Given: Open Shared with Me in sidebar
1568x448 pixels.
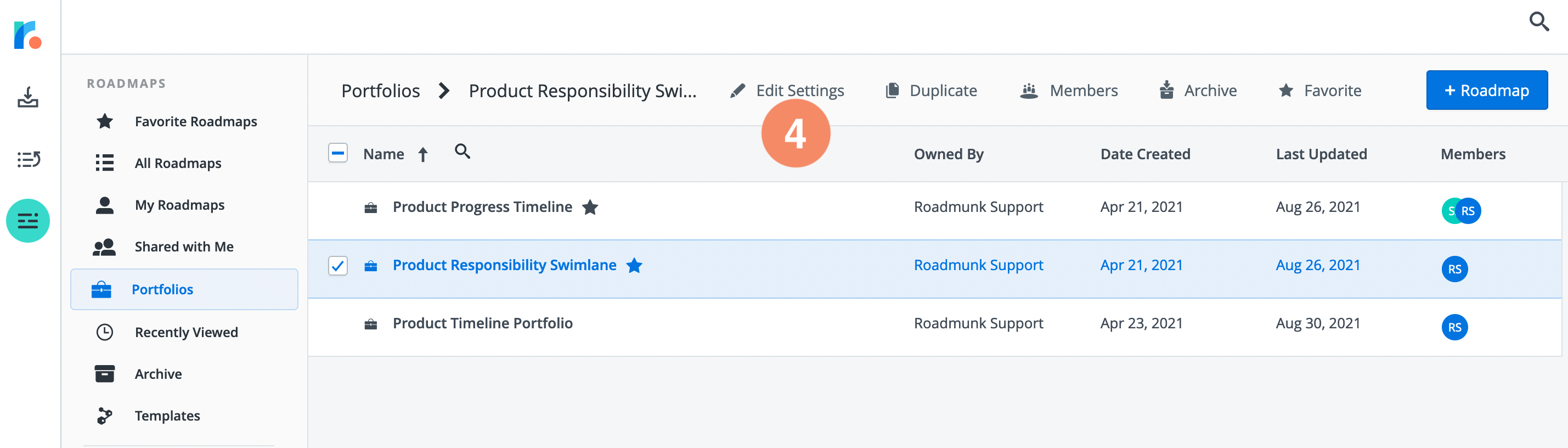Looking at the screenshot, I should click(x=184, y=247).
